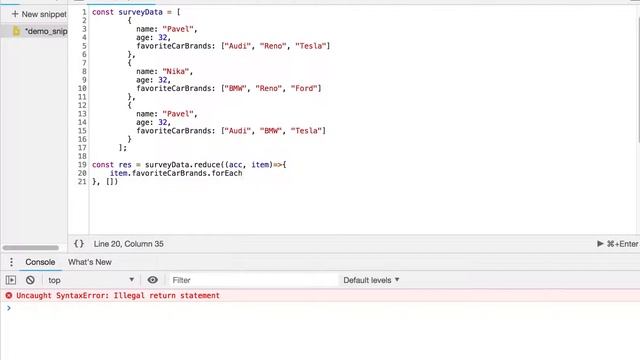640x360 pixels.
Task: Click the red error icon in the console
Action: tap(9, 295)
